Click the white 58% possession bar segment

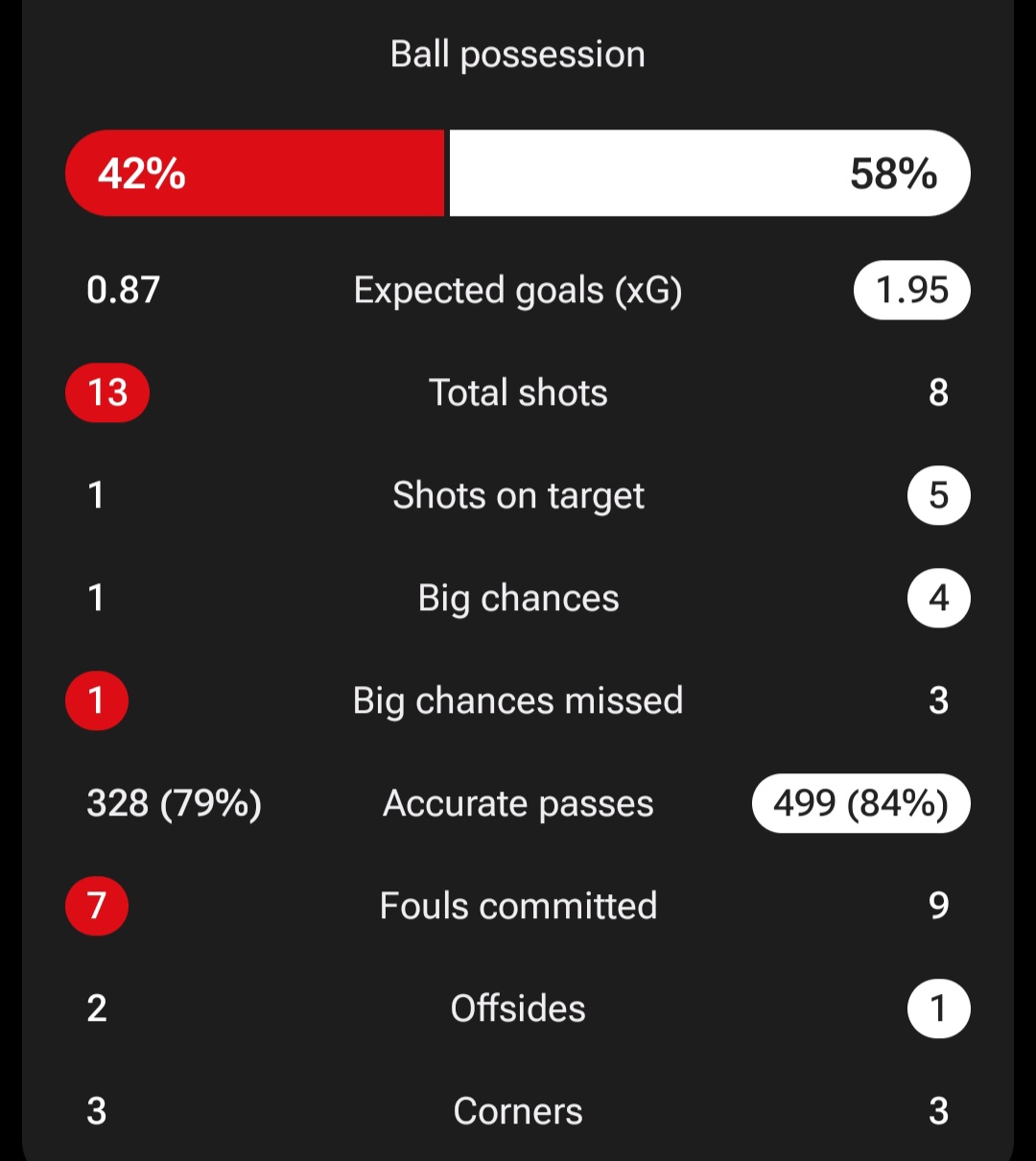tap(710, 174)
